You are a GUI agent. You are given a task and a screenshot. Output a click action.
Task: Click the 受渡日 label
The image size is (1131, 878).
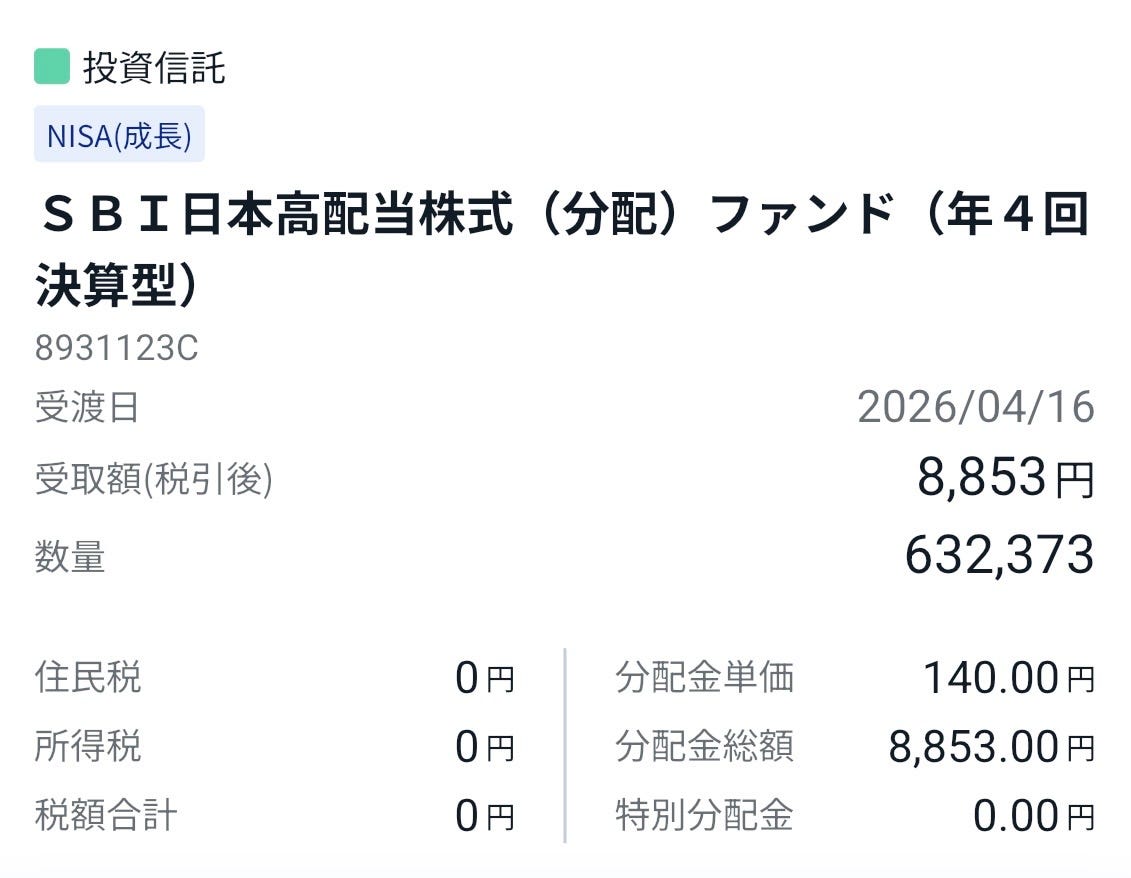click(87, 407)
